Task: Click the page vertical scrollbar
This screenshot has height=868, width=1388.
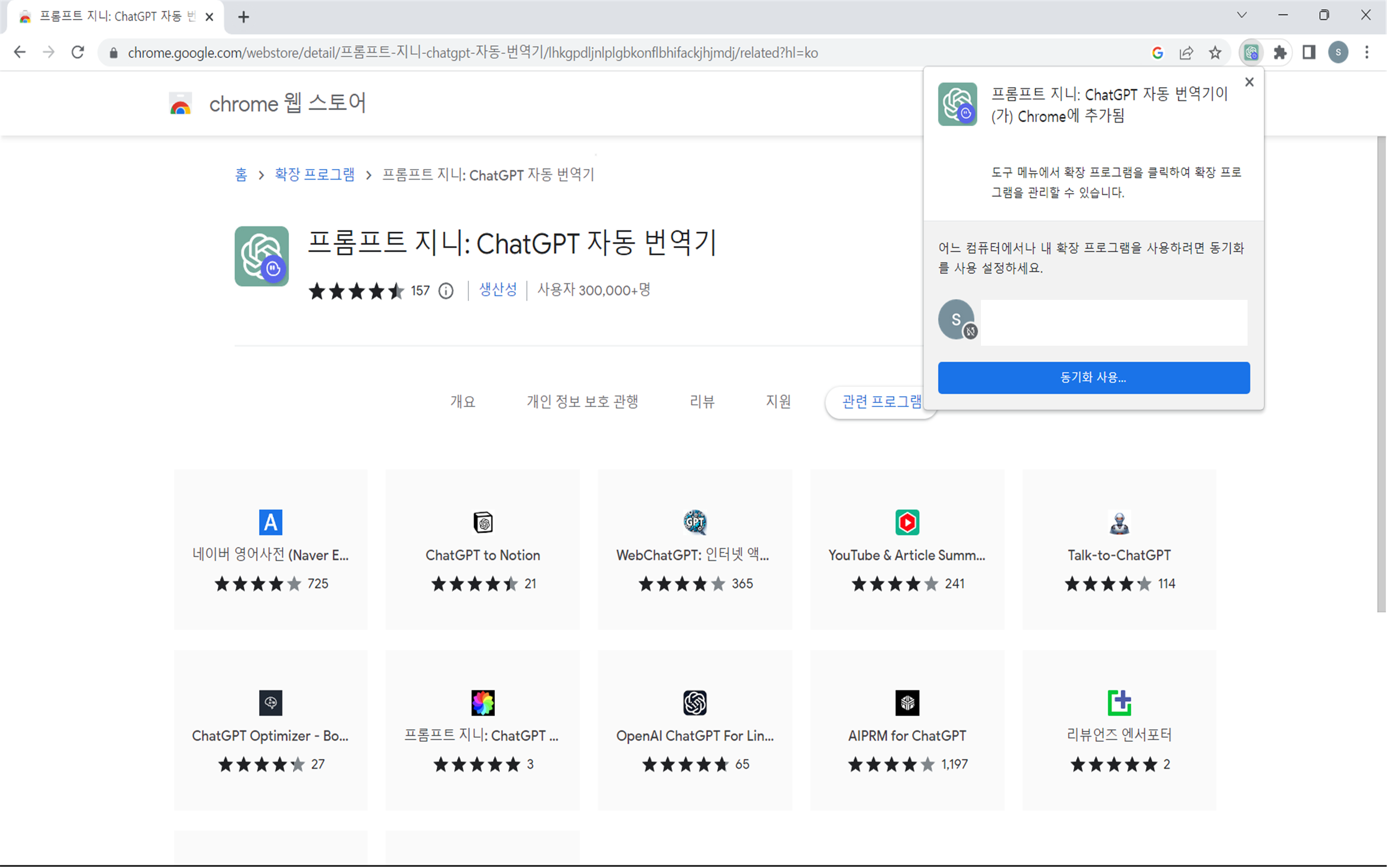Action: tap(1382, 374)
